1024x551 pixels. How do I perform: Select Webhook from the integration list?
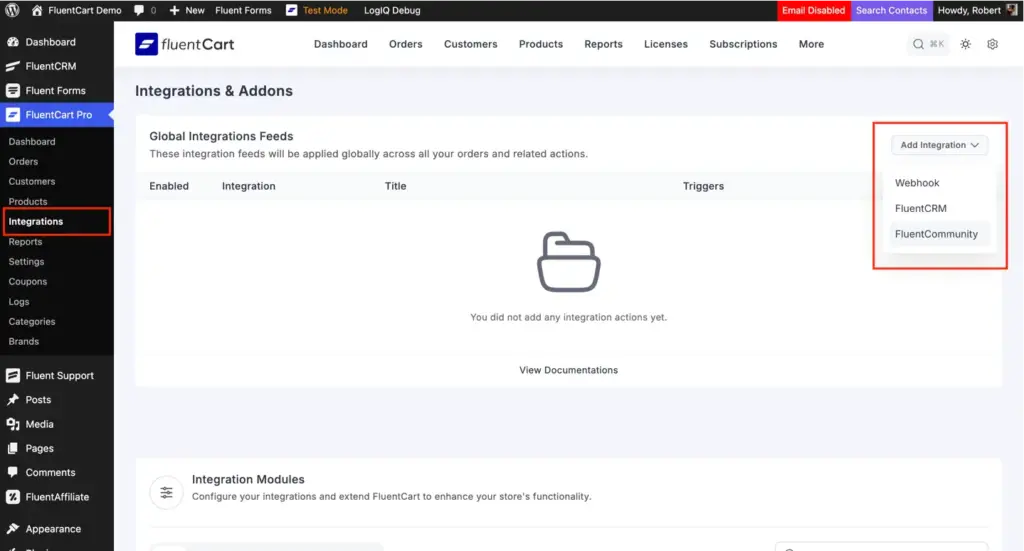917,183
